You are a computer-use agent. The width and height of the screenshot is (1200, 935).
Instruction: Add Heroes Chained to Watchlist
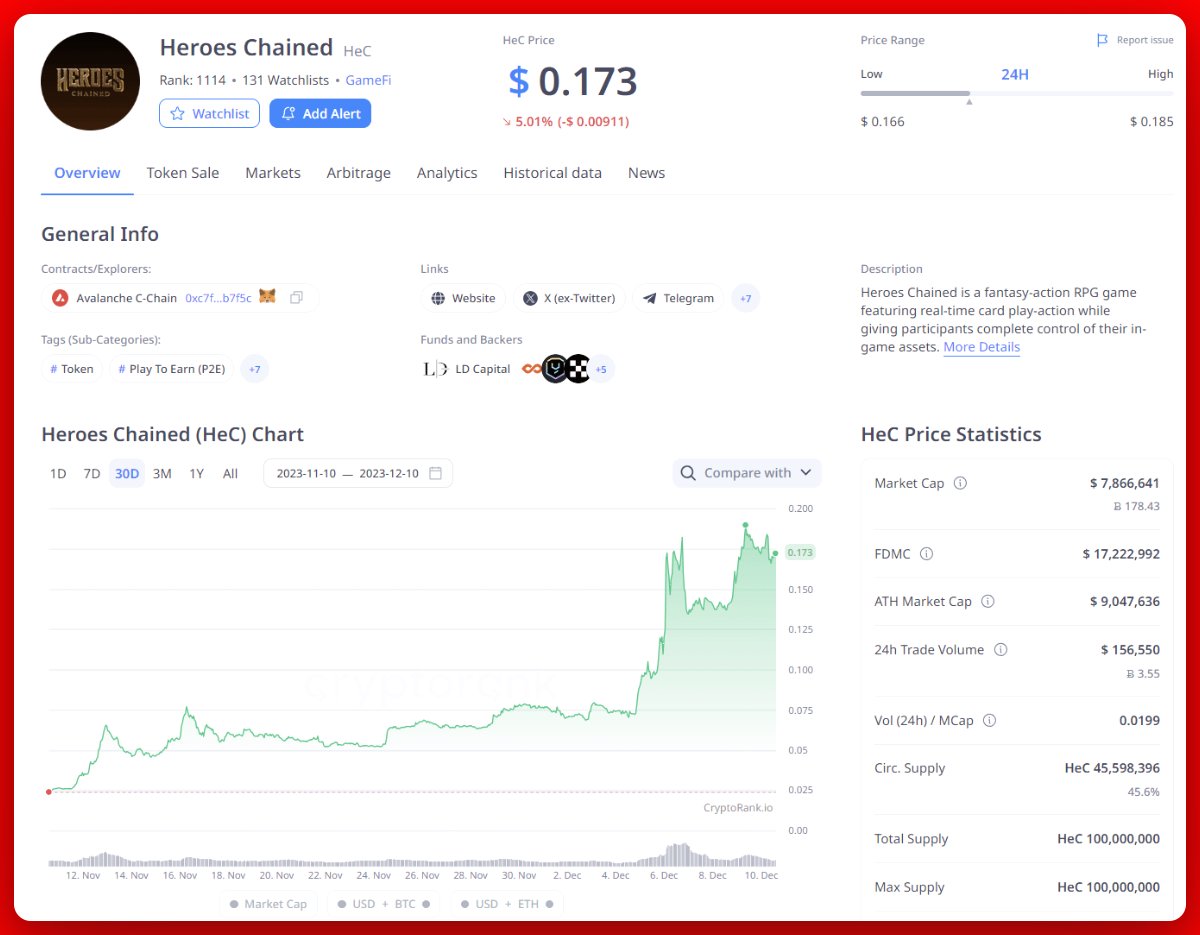point(210,113)
